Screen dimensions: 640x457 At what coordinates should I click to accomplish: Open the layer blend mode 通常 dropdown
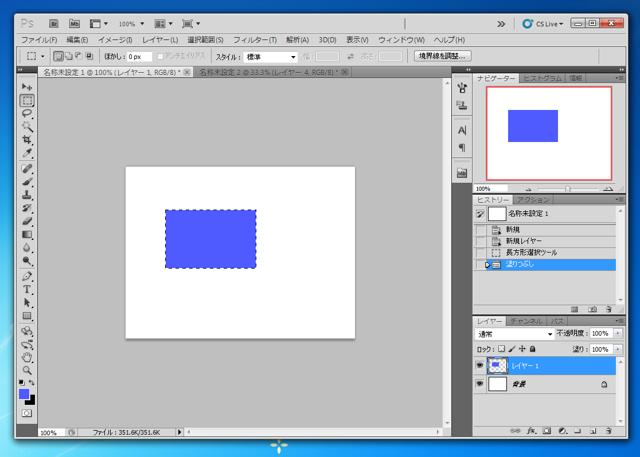coord(515,333)
